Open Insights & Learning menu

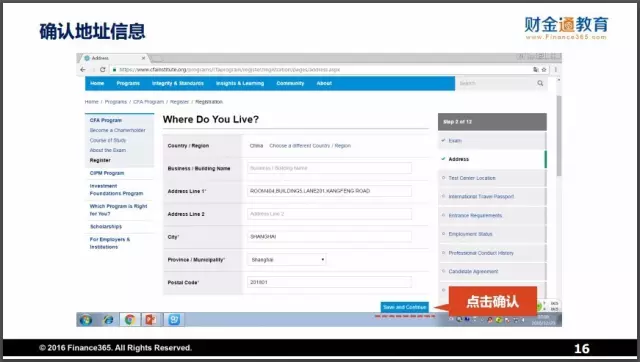240,83
